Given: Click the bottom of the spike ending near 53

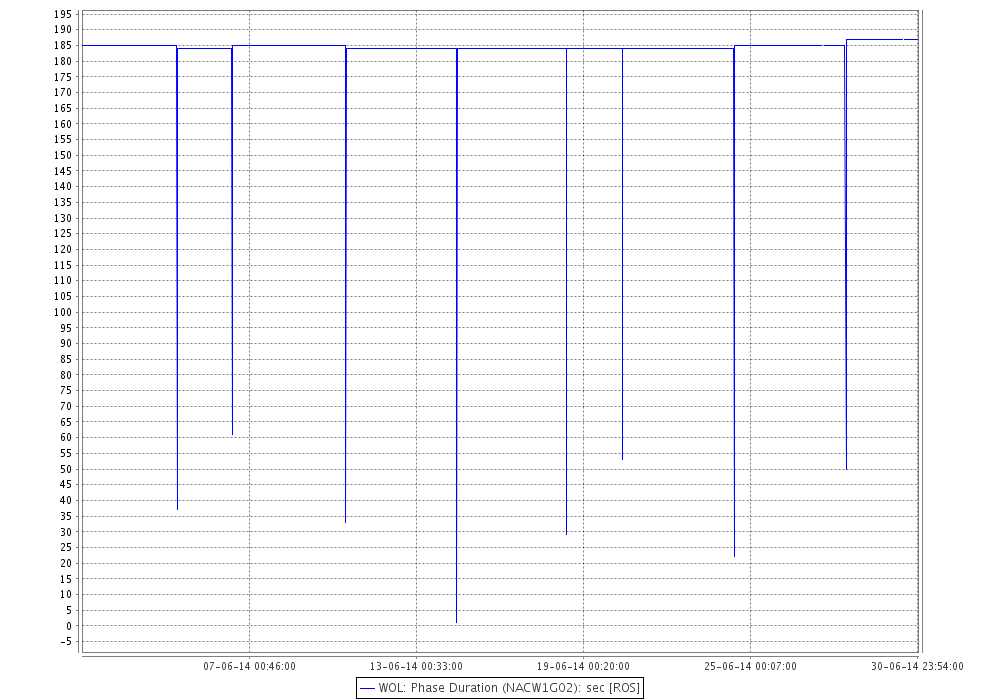Looking at the screenshot, I should [x=622, y=458].
